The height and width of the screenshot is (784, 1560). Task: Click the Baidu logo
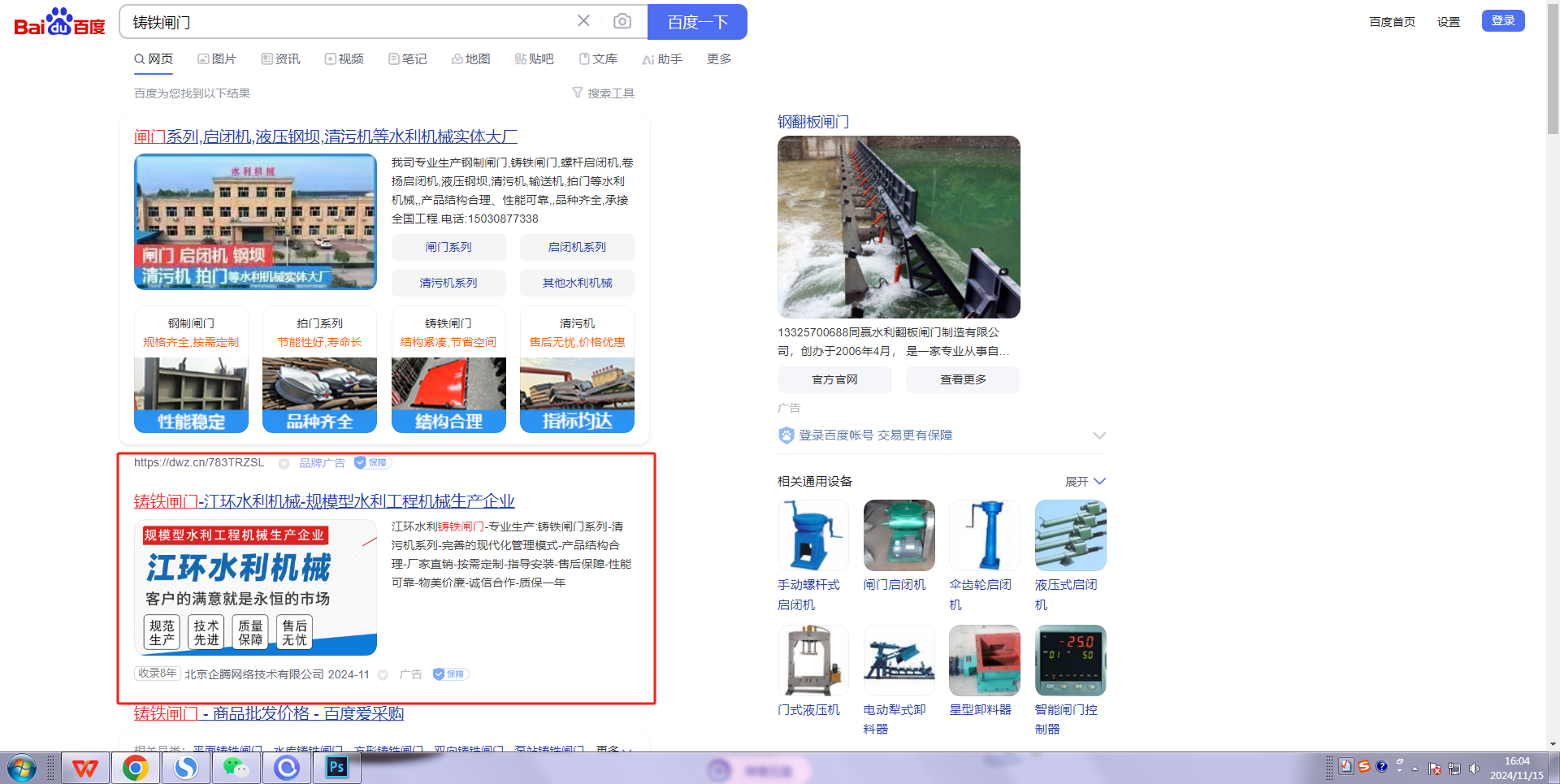[59, 22]
